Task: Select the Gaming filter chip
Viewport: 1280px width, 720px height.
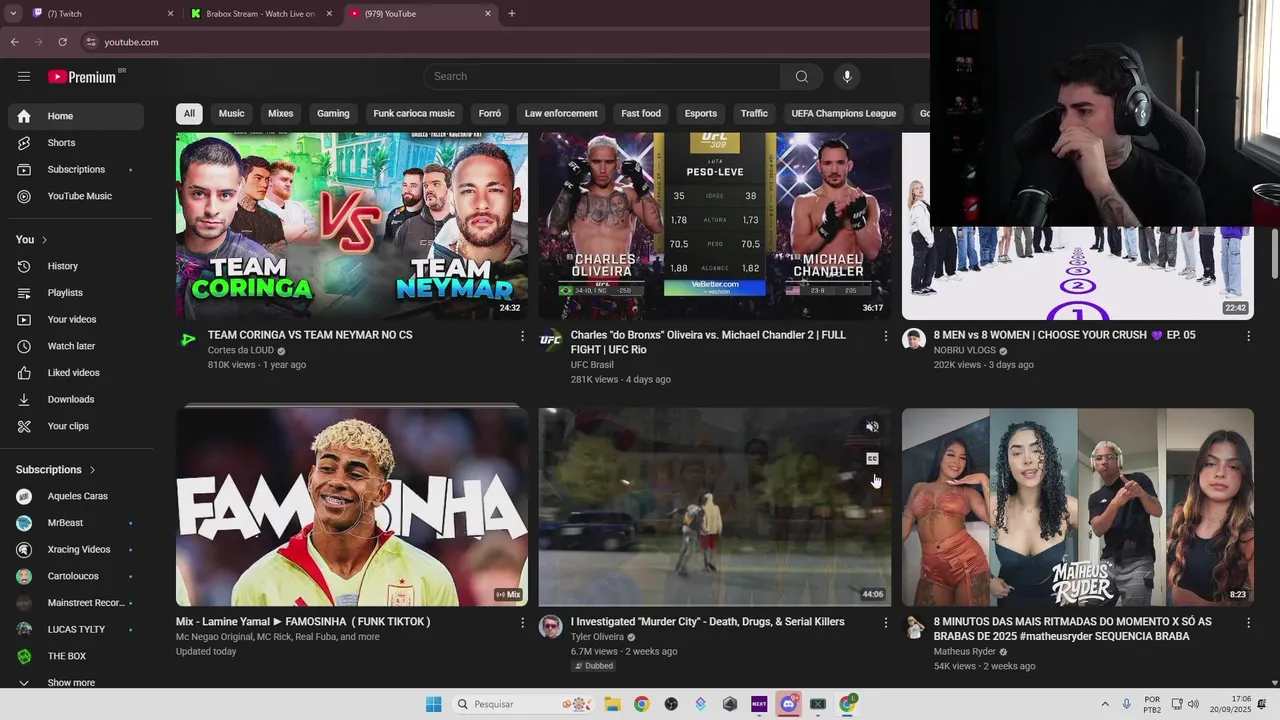Action: (333, 114)
